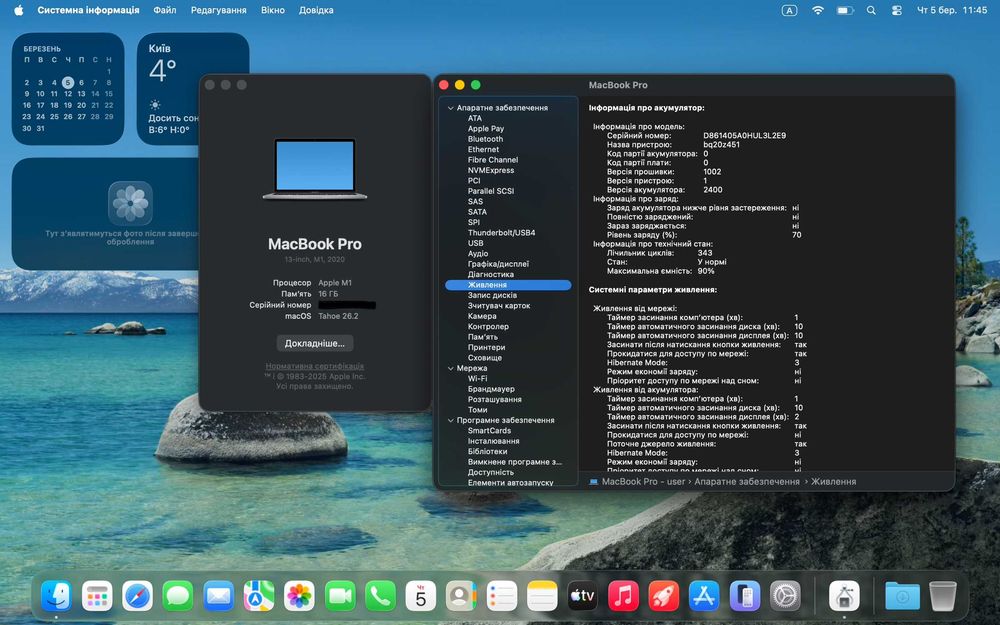
Task: Click the battery status icon
Action: tap(845, 10)
